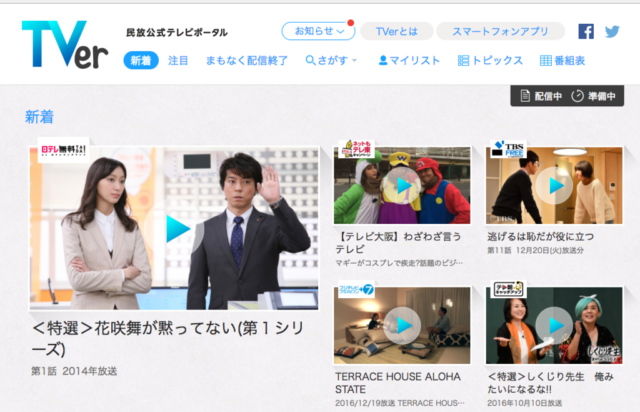Open トピックス from navigation

click(490, 60)
